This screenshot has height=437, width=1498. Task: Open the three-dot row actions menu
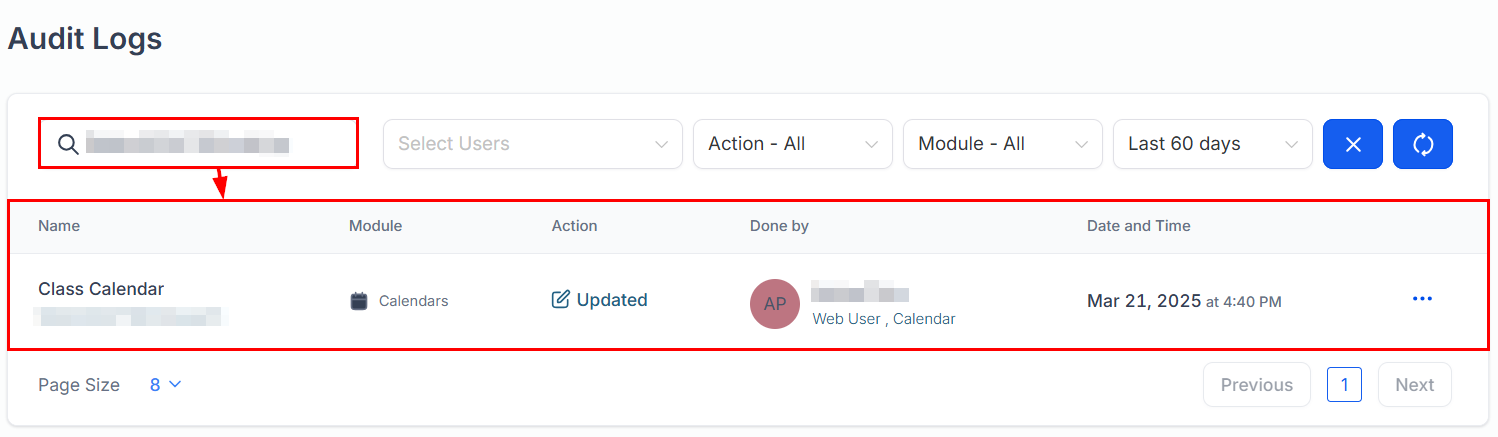1422,299
